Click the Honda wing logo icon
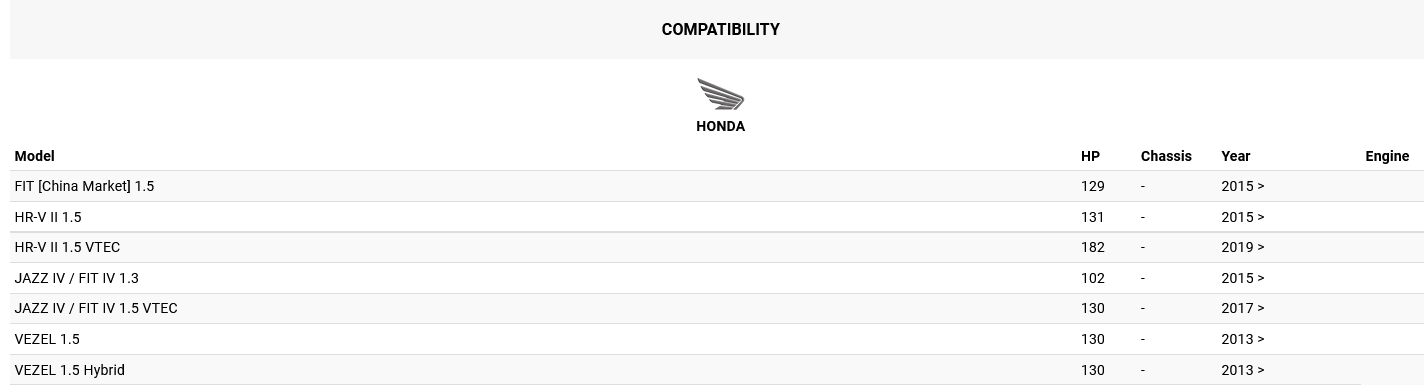The height and width of the screenshot is (392, 1424). (x=720, y=95)
